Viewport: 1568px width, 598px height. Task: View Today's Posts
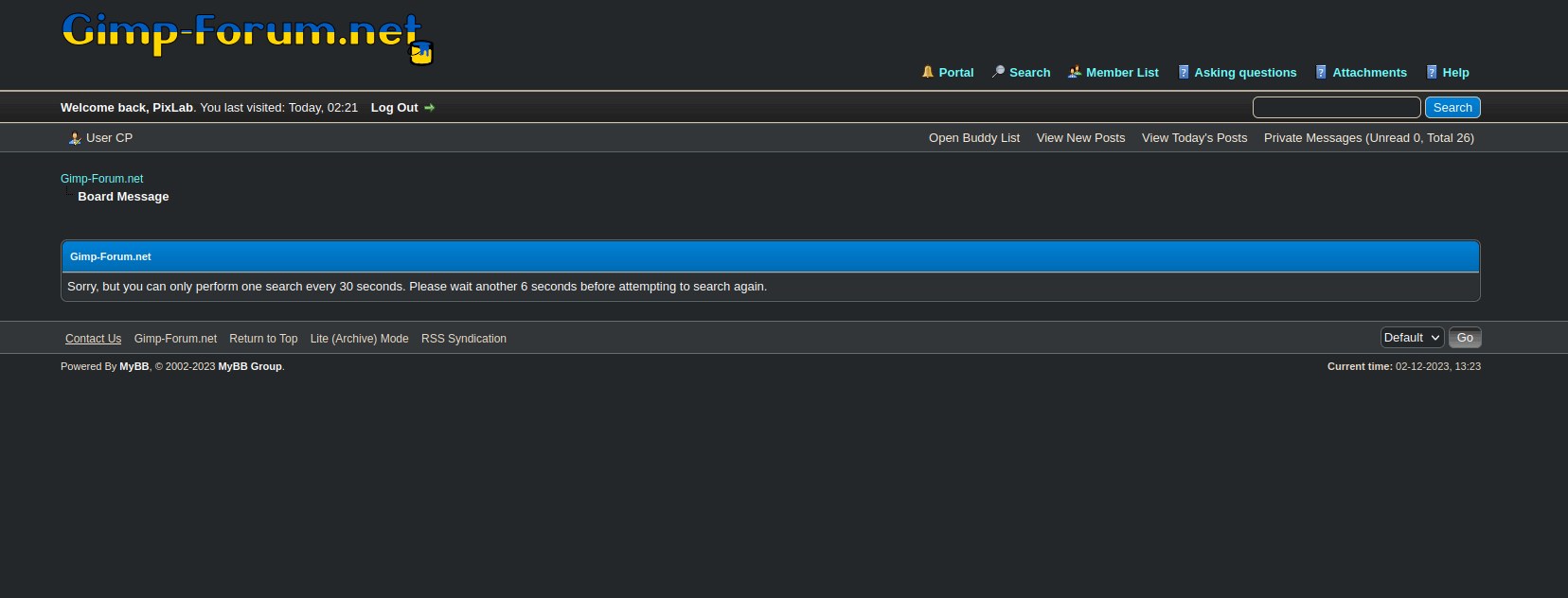click(x=1194, y=138)
